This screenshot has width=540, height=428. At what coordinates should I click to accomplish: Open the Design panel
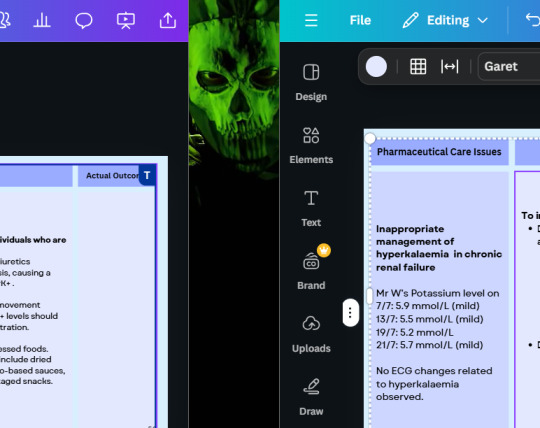311,83
